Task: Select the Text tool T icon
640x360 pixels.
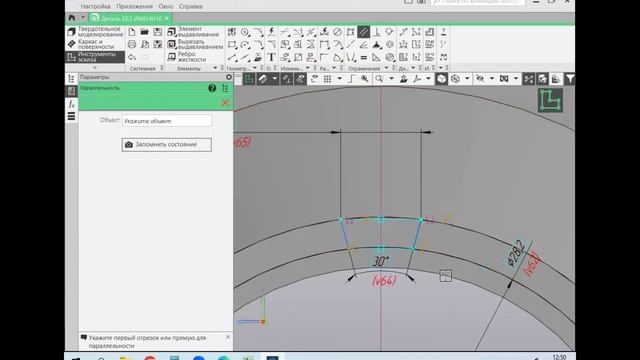Action: (271, 57)
